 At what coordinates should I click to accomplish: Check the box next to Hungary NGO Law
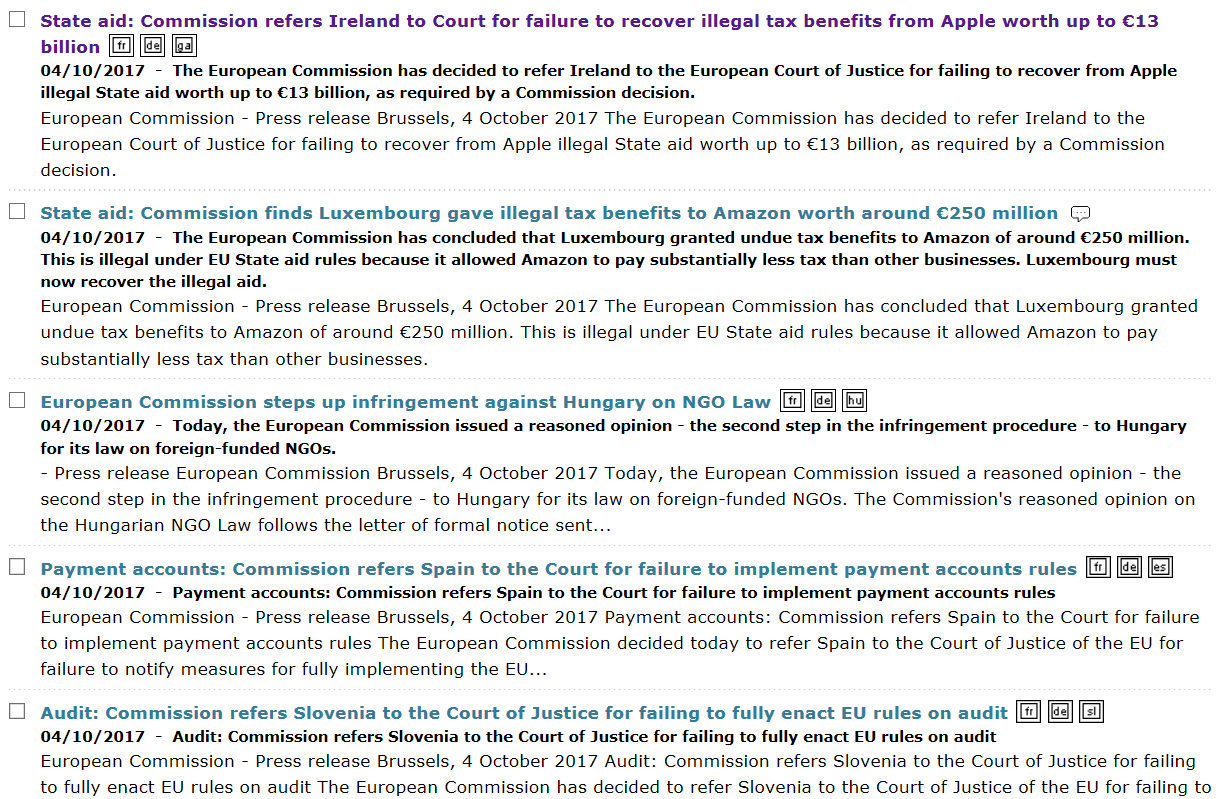17,400
